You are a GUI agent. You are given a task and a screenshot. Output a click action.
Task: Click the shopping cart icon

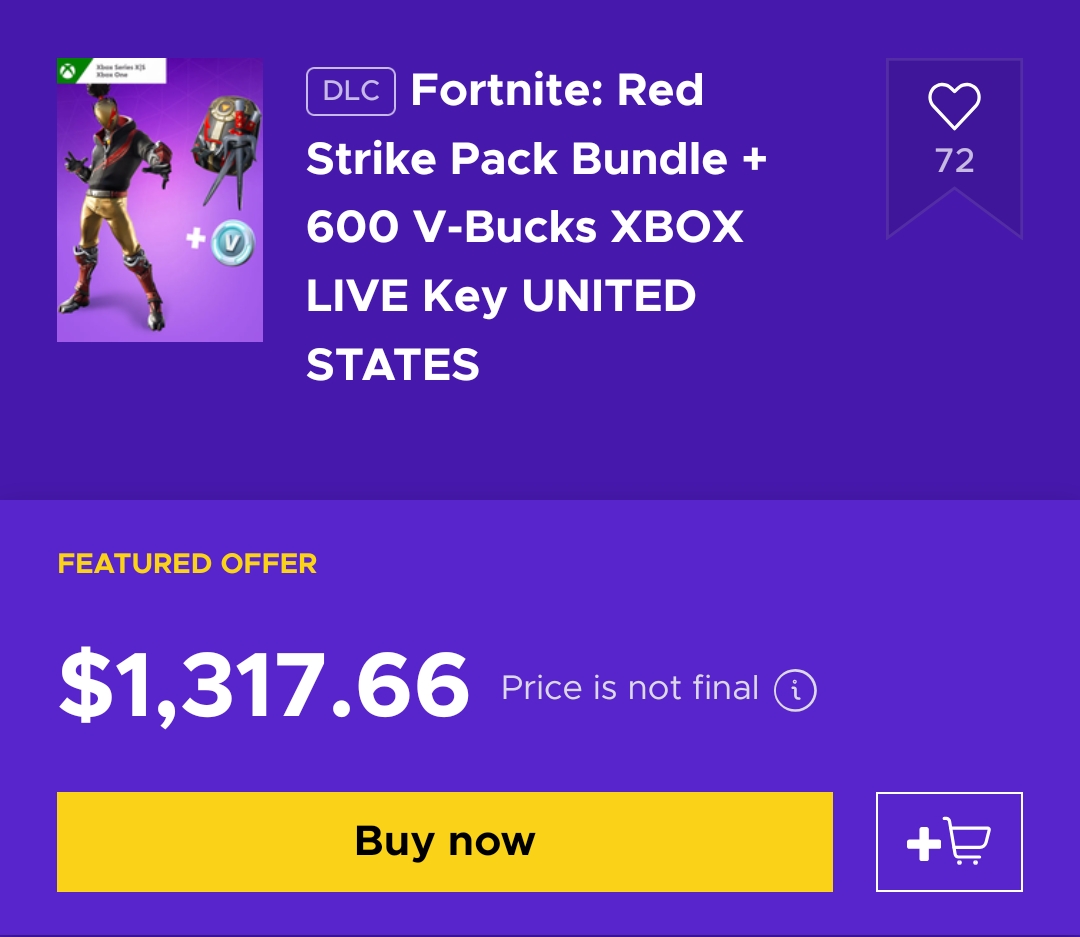(966, 841)
